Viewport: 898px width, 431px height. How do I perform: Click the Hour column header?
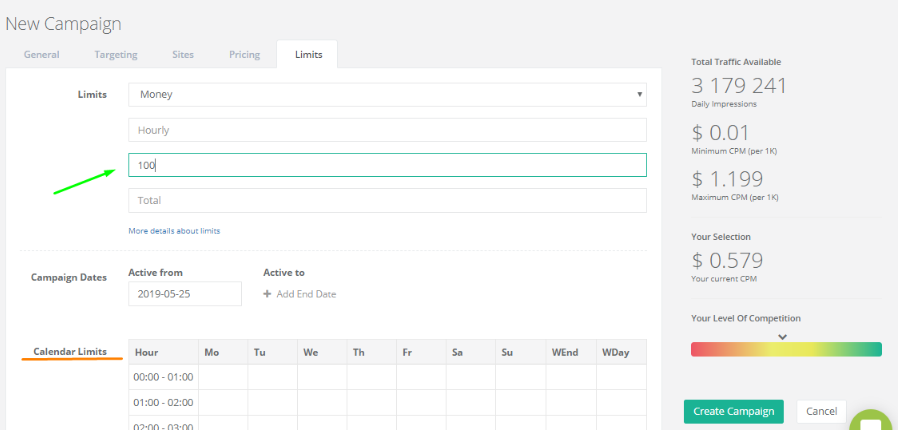tap(163, 352)
